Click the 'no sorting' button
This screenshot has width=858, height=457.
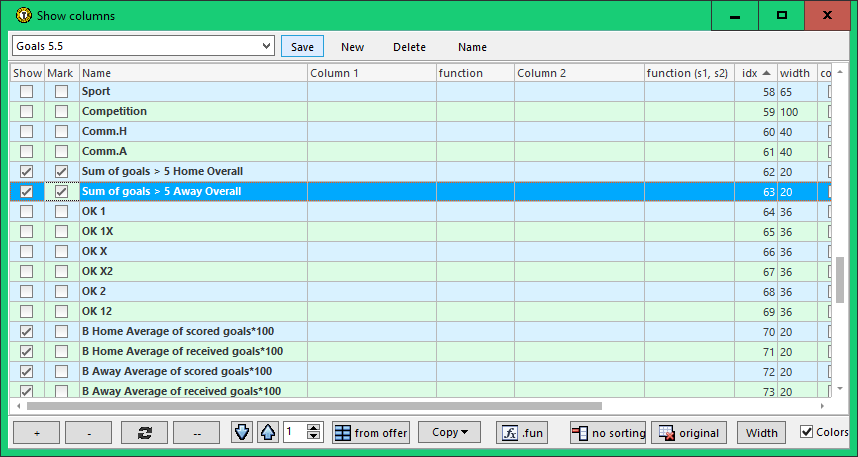click(607, 433)
